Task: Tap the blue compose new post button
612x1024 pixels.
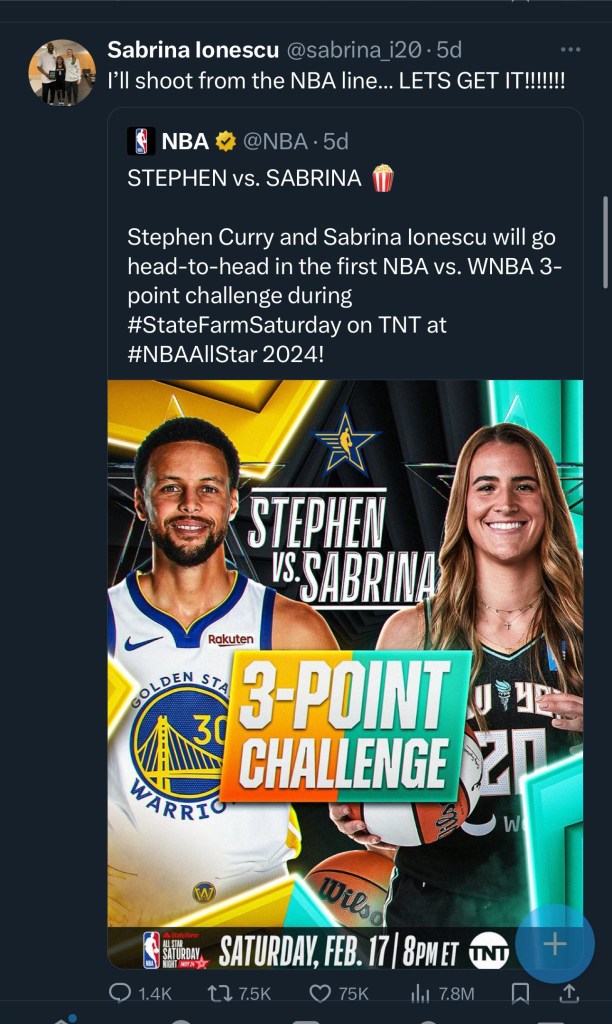Action: click(554, 944)
